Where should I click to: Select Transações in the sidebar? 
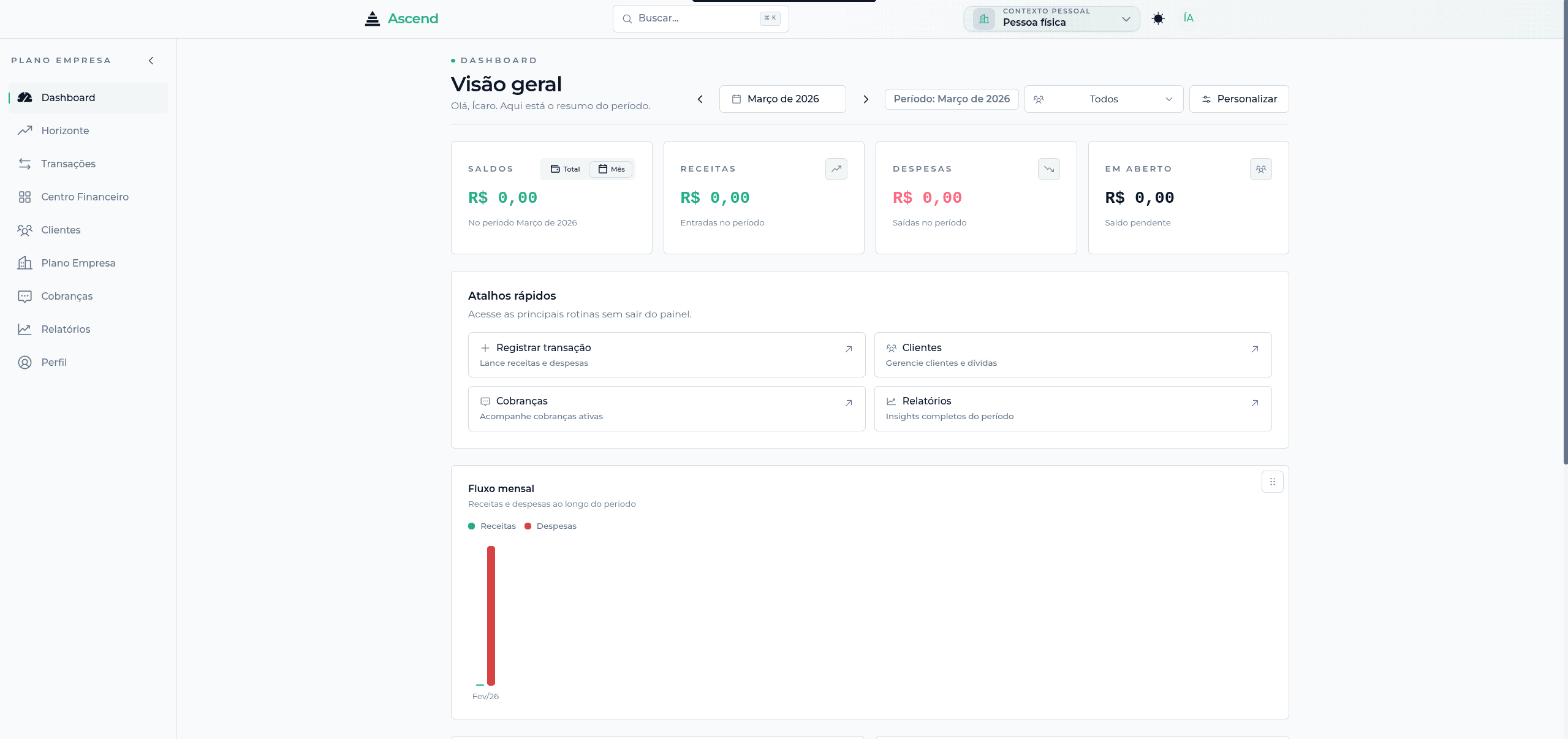click(x=68, y=164)
